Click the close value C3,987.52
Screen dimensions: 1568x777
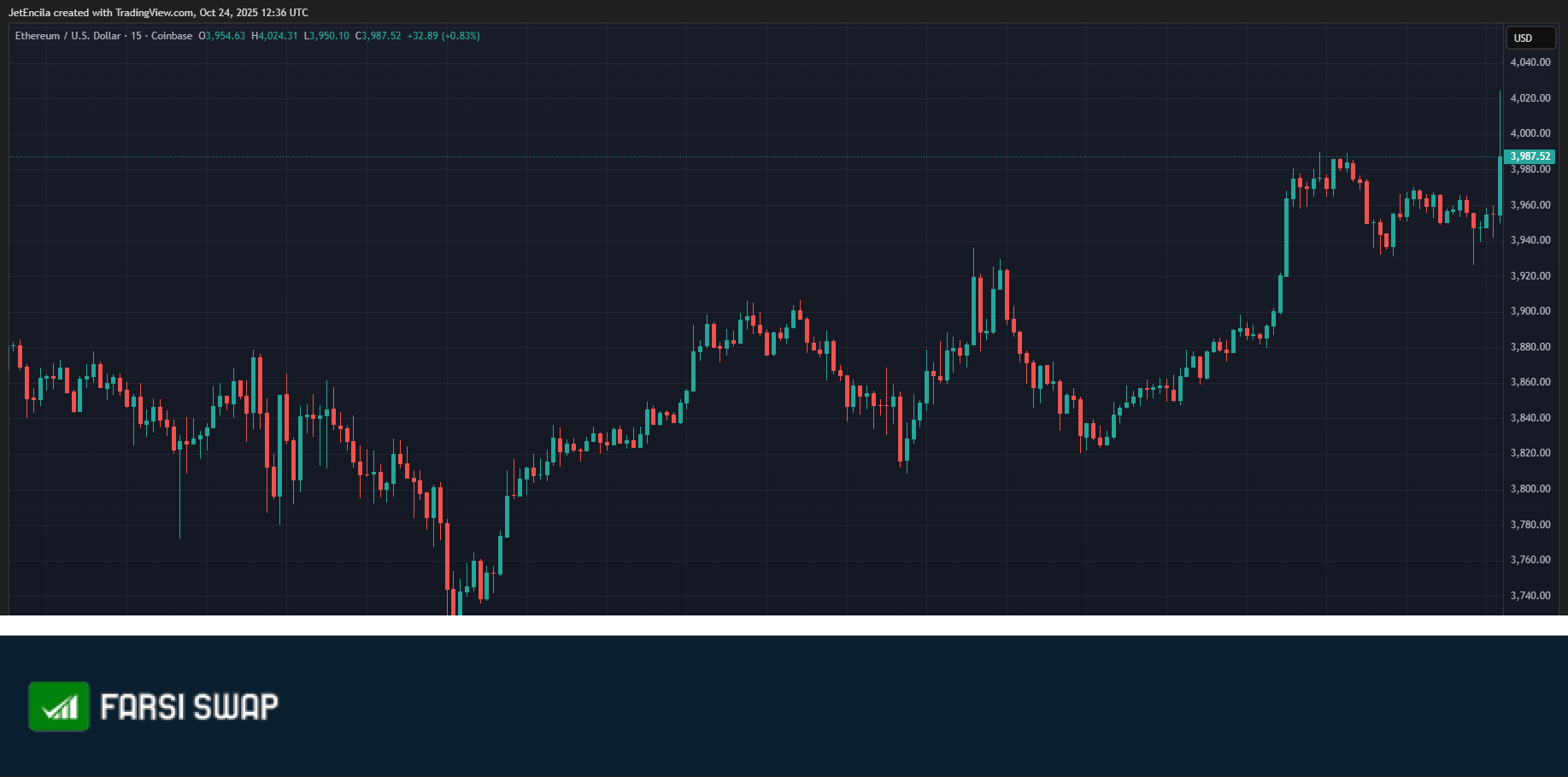[x=379, y=36]
